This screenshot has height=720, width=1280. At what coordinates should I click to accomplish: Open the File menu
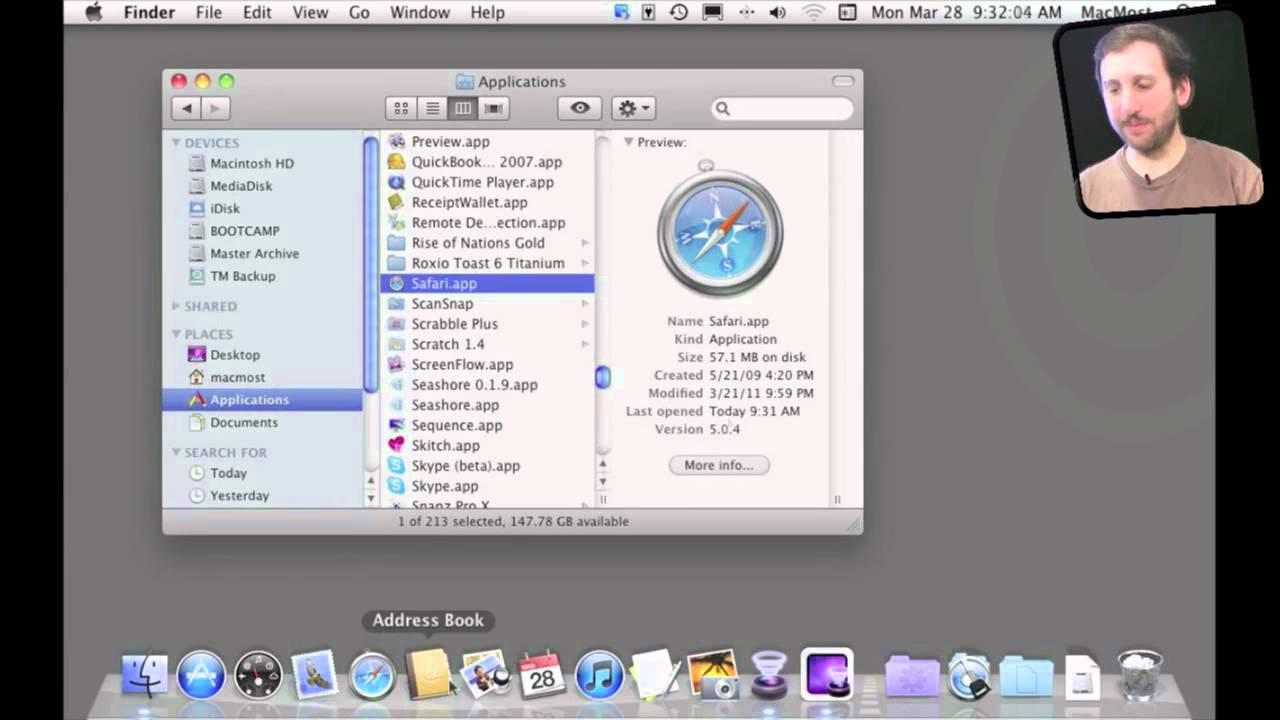coord(209,12)
